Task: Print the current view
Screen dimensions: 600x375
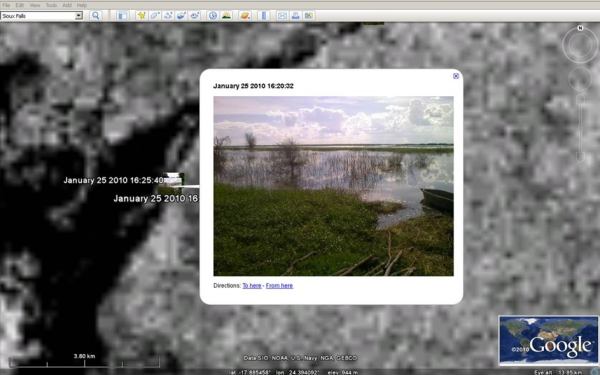Action: point(295,16)
